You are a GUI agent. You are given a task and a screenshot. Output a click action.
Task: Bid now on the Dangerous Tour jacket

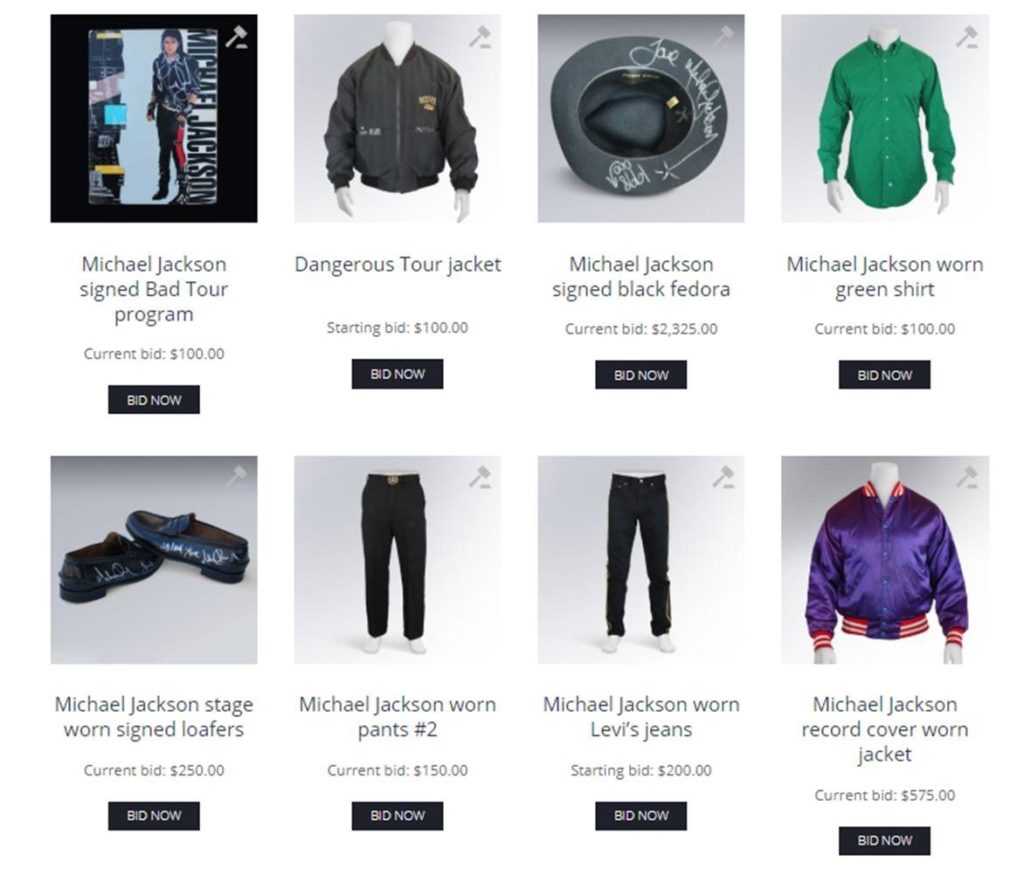point(398,374)
